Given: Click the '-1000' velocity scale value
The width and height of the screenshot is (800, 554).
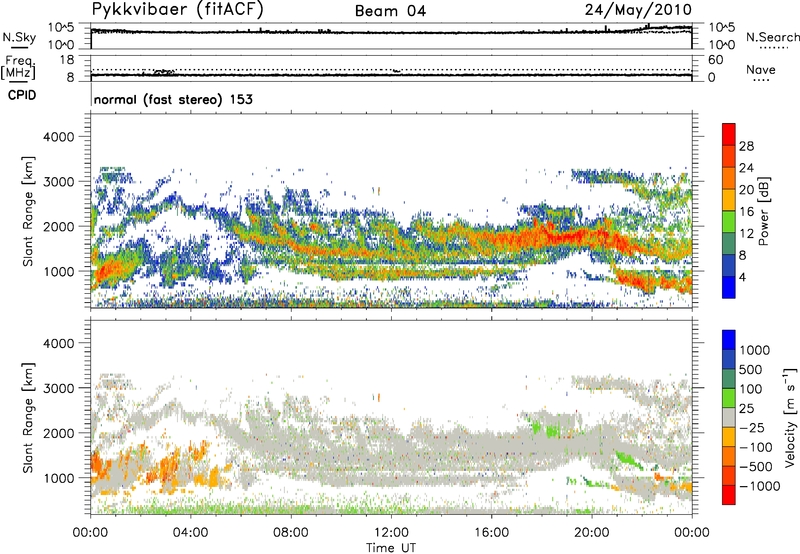Looking at the screenshot, I should click(759, 486).
